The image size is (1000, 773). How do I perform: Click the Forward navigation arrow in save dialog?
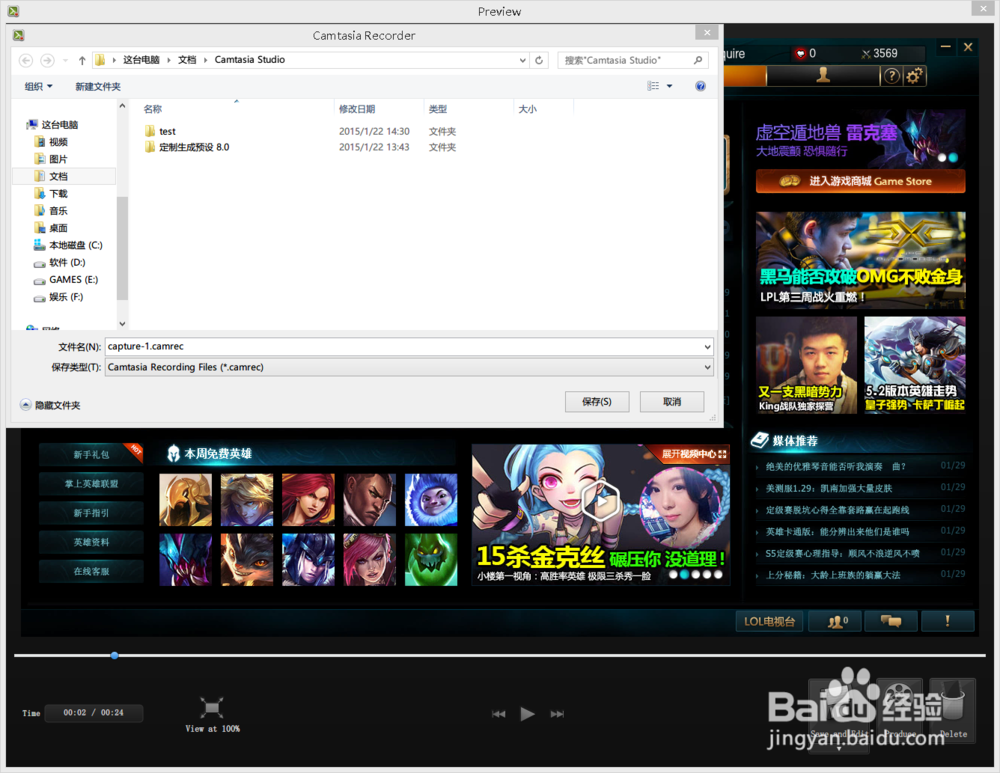tap(47, 60)
